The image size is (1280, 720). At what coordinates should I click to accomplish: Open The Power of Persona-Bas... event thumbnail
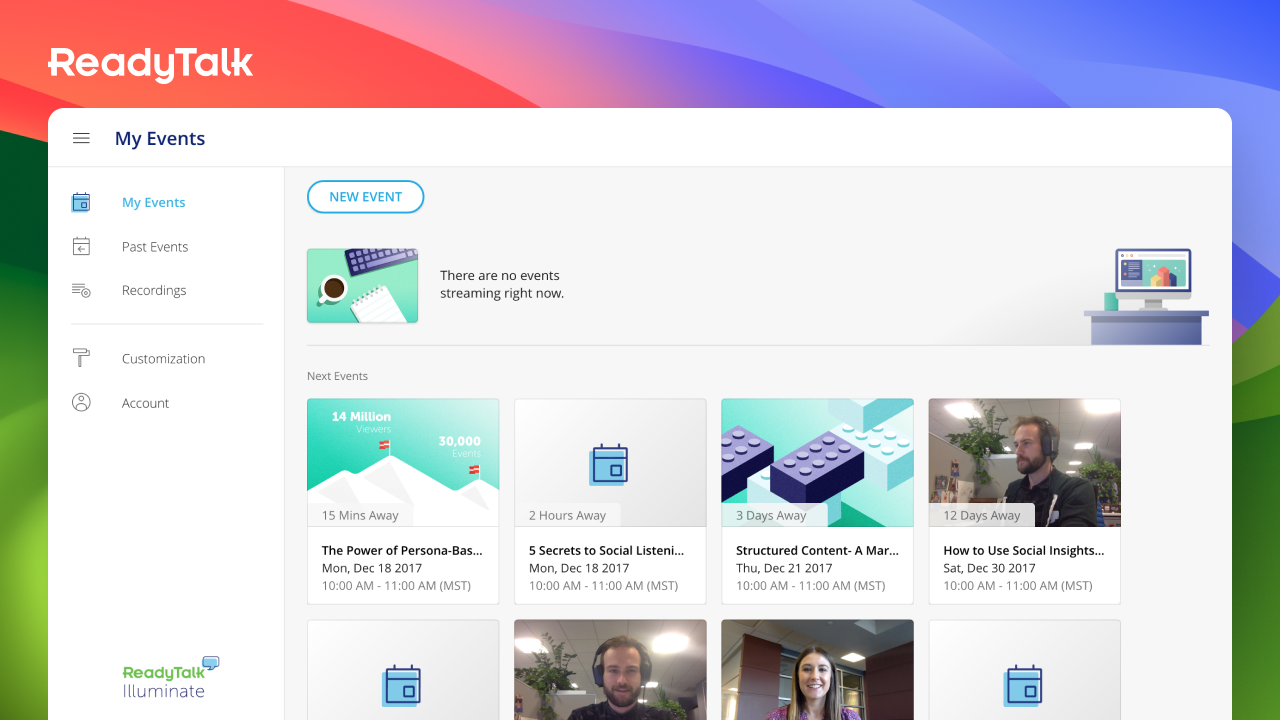tap(403, 462)
